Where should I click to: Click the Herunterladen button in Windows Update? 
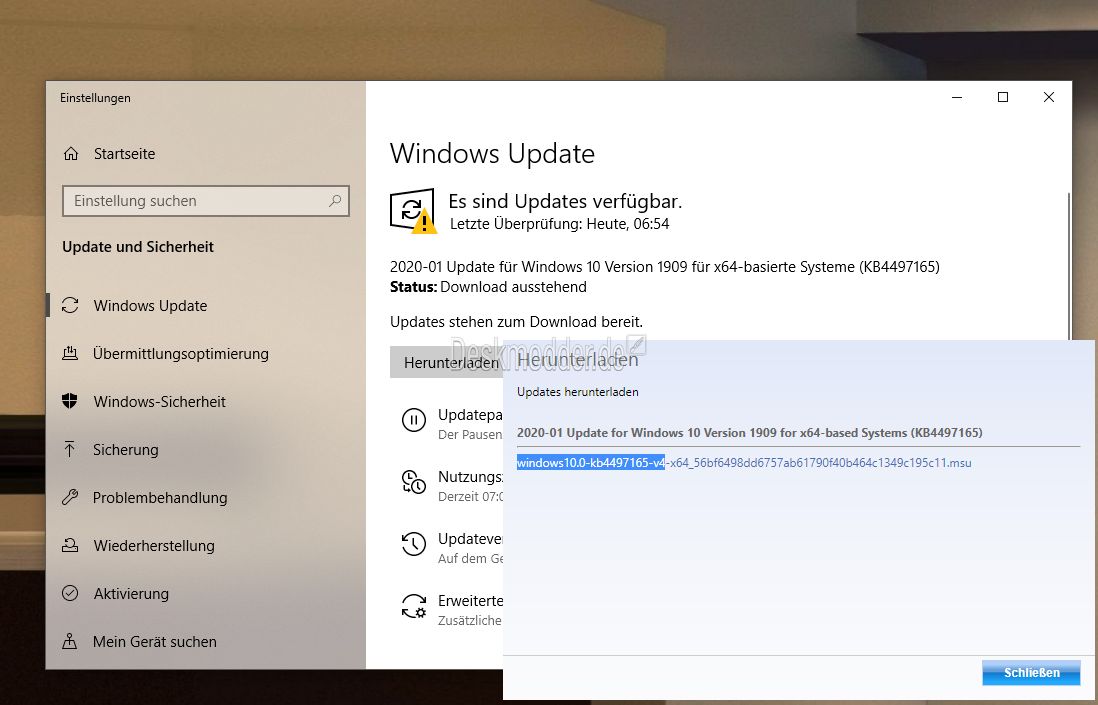pyautogui.click(x=446, y=362)
